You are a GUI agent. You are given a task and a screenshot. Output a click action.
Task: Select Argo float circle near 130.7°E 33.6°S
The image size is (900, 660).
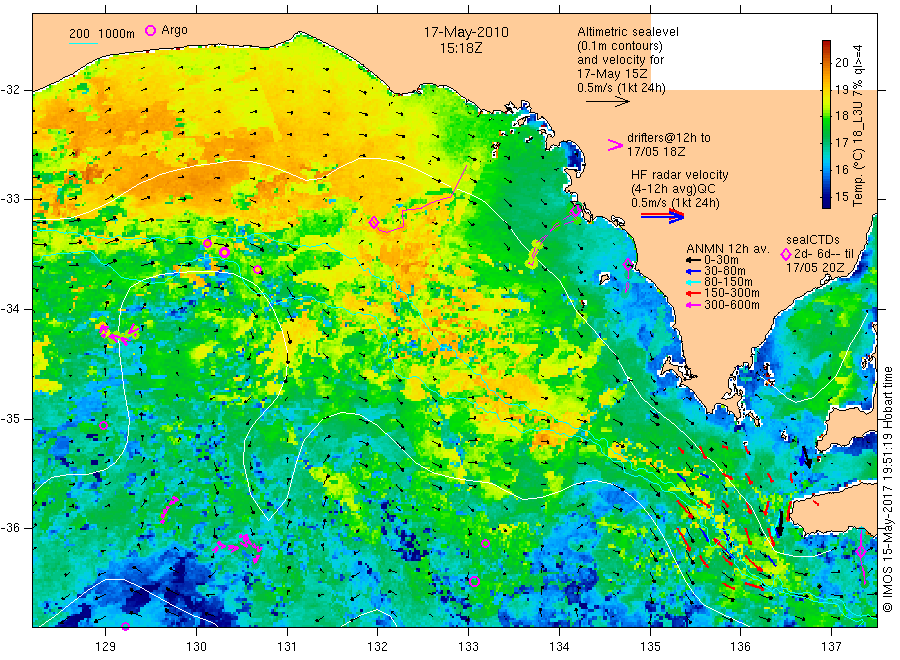(258, 270)
